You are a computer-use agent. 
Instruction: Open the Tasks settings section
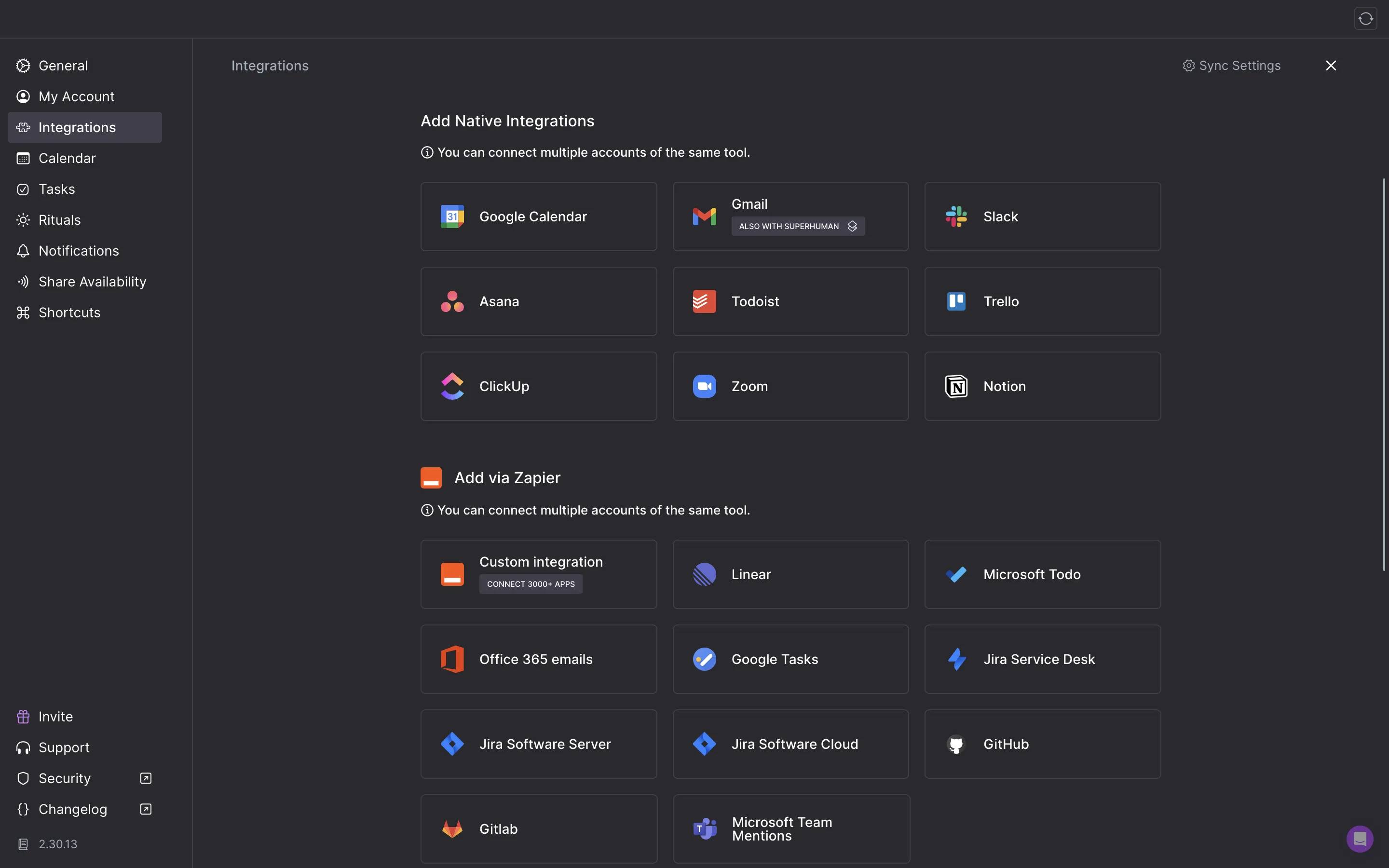[x=85, y=189]
